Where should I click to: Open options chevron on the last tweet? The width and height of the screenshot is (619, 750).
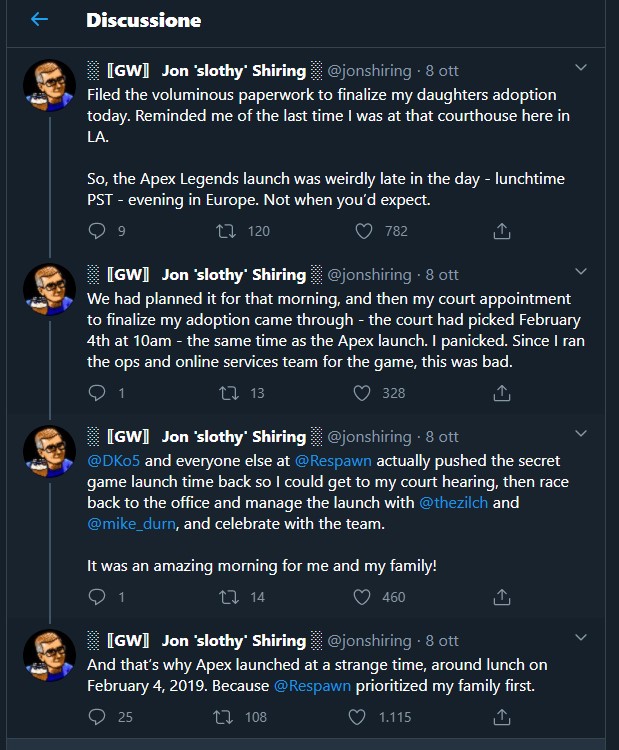pyautogui.click(x=581, y=639)
